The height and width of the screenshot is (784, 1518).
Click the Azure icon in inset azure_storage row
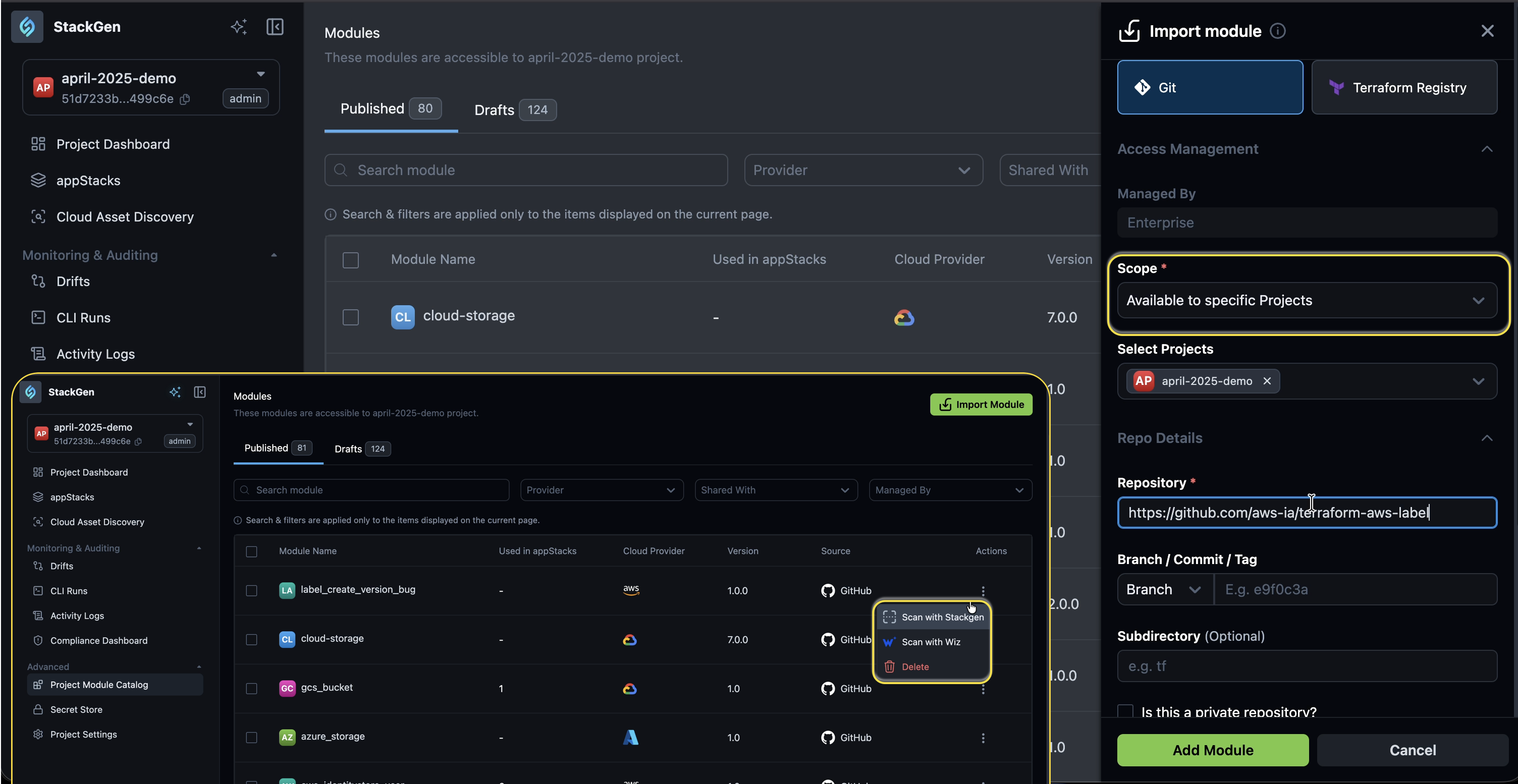coord(630,738)
